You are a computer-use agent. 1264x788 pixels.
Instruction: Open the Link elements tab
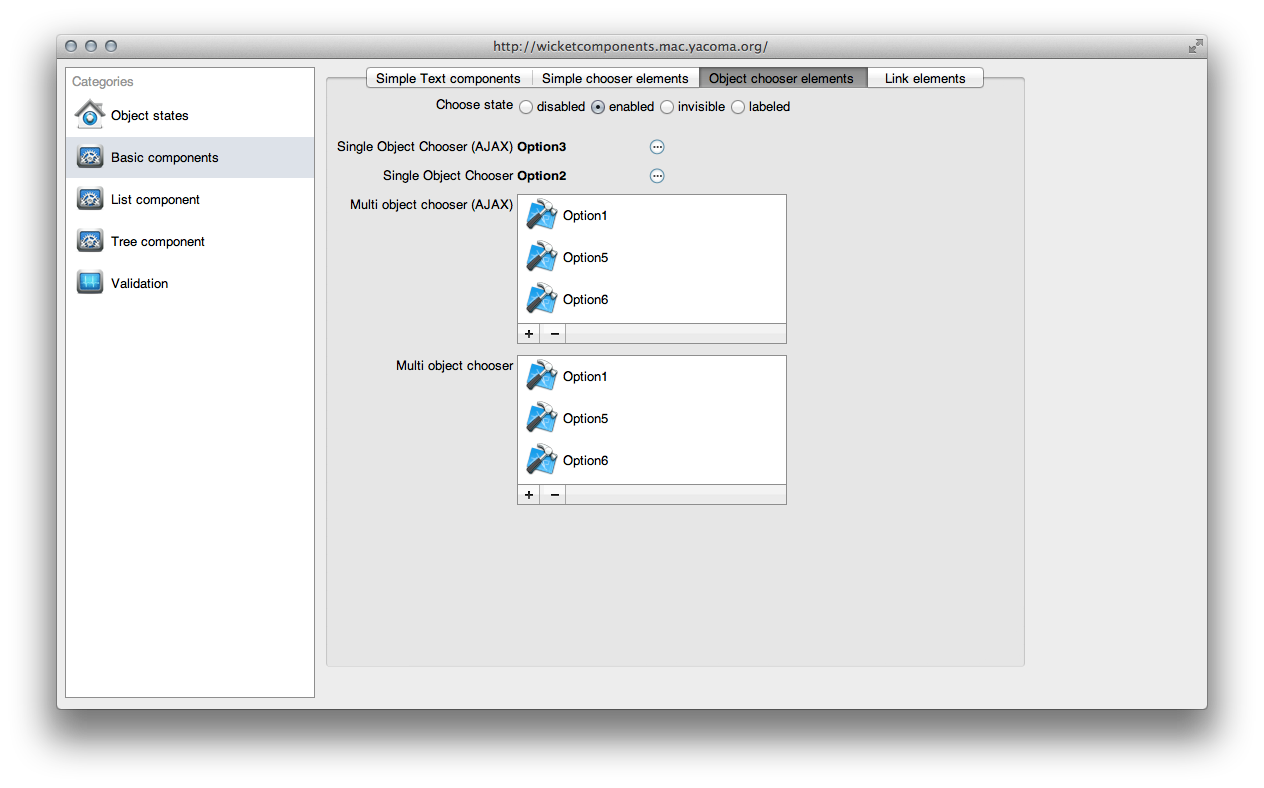924,78
